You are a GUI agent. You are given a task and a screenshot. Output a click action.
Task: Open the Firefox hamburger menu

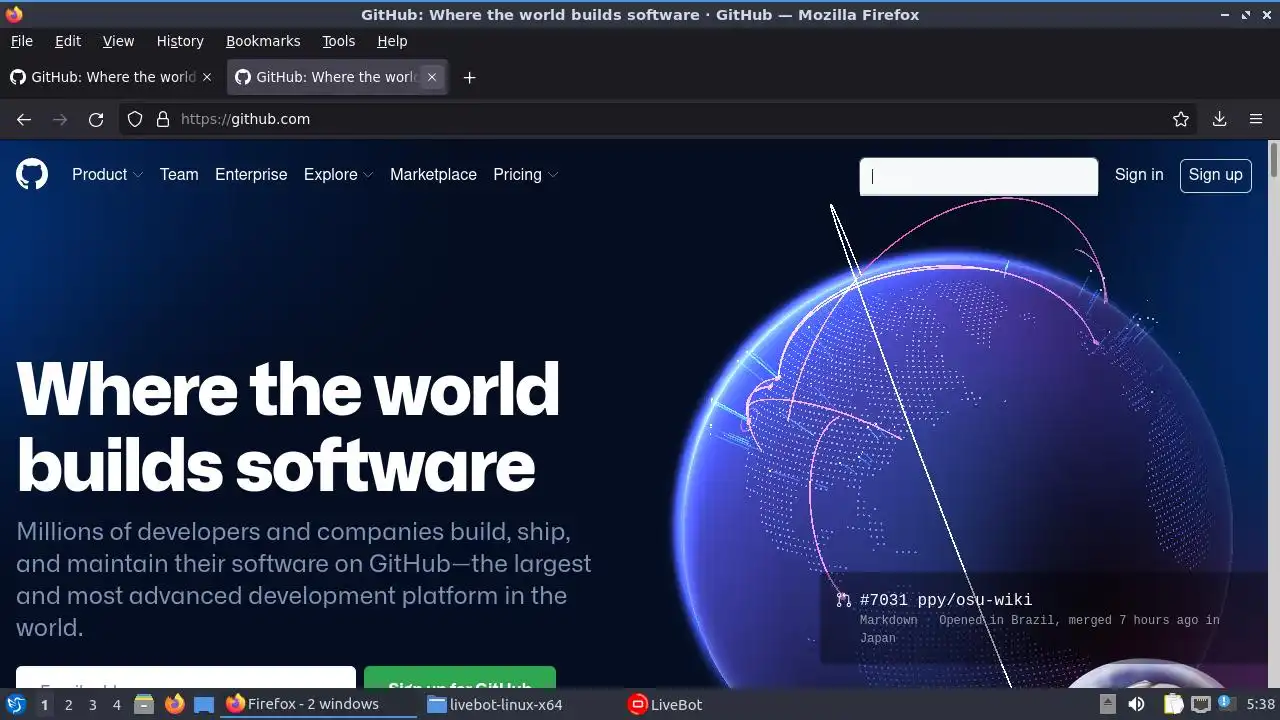pyautogui.click(x=1256, y=119)
